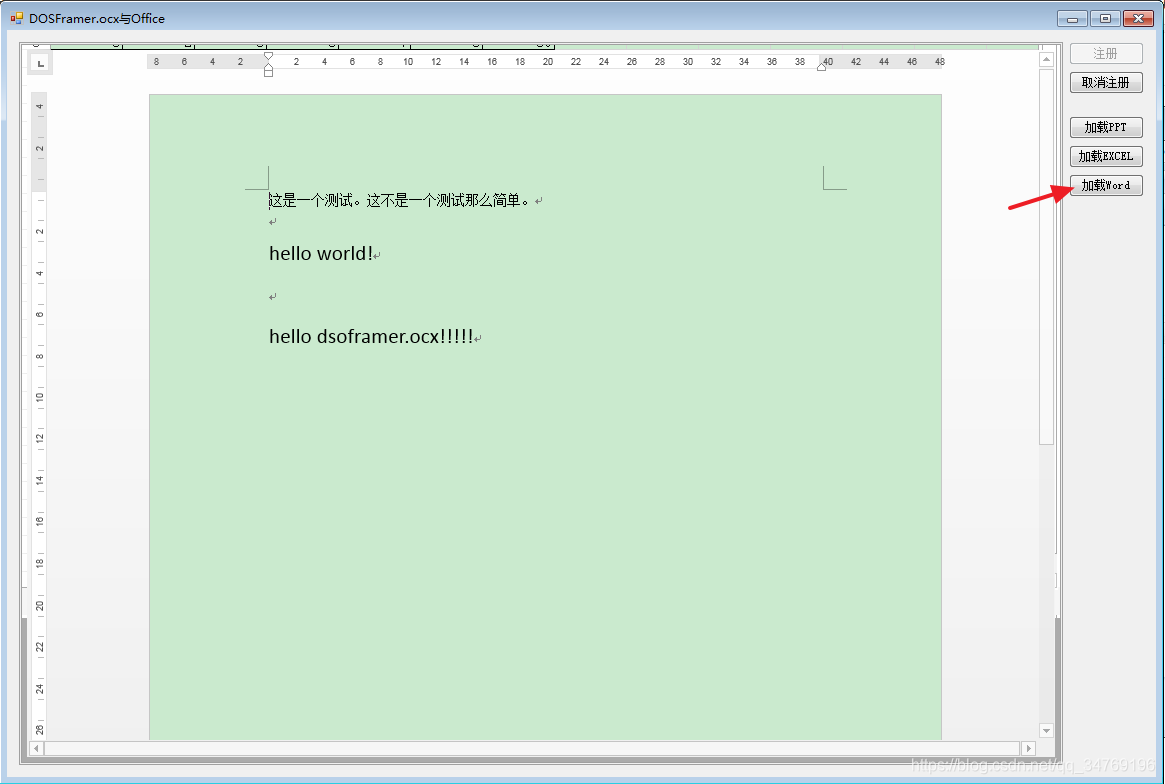Click the 取消注册 button
Screen dimensions: 1165x784
coord(1106,82)
